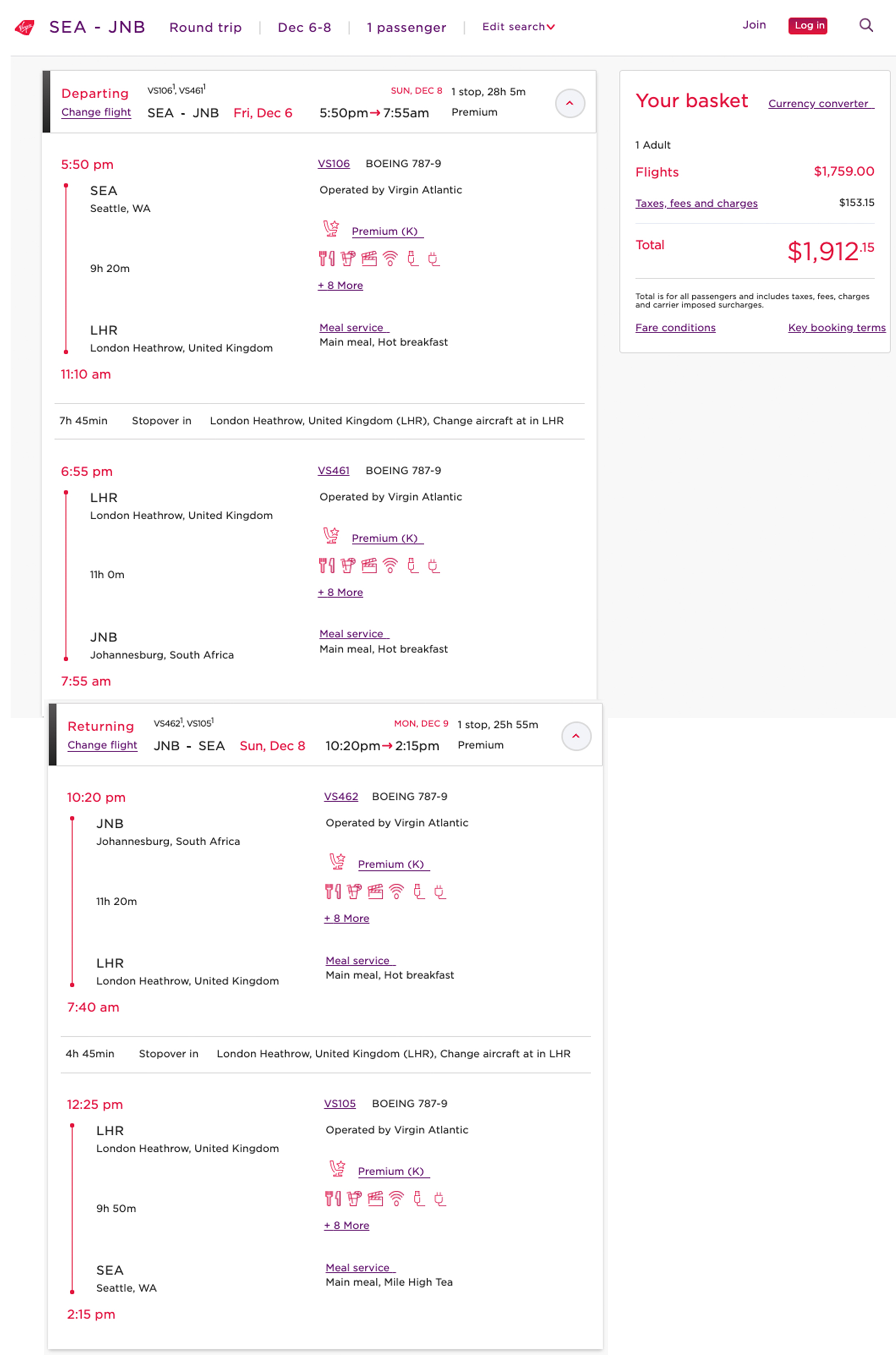Show + 8 More amenities for VS105
Viewport: 896px width, 1364px height.
[x=347, y=1225]
